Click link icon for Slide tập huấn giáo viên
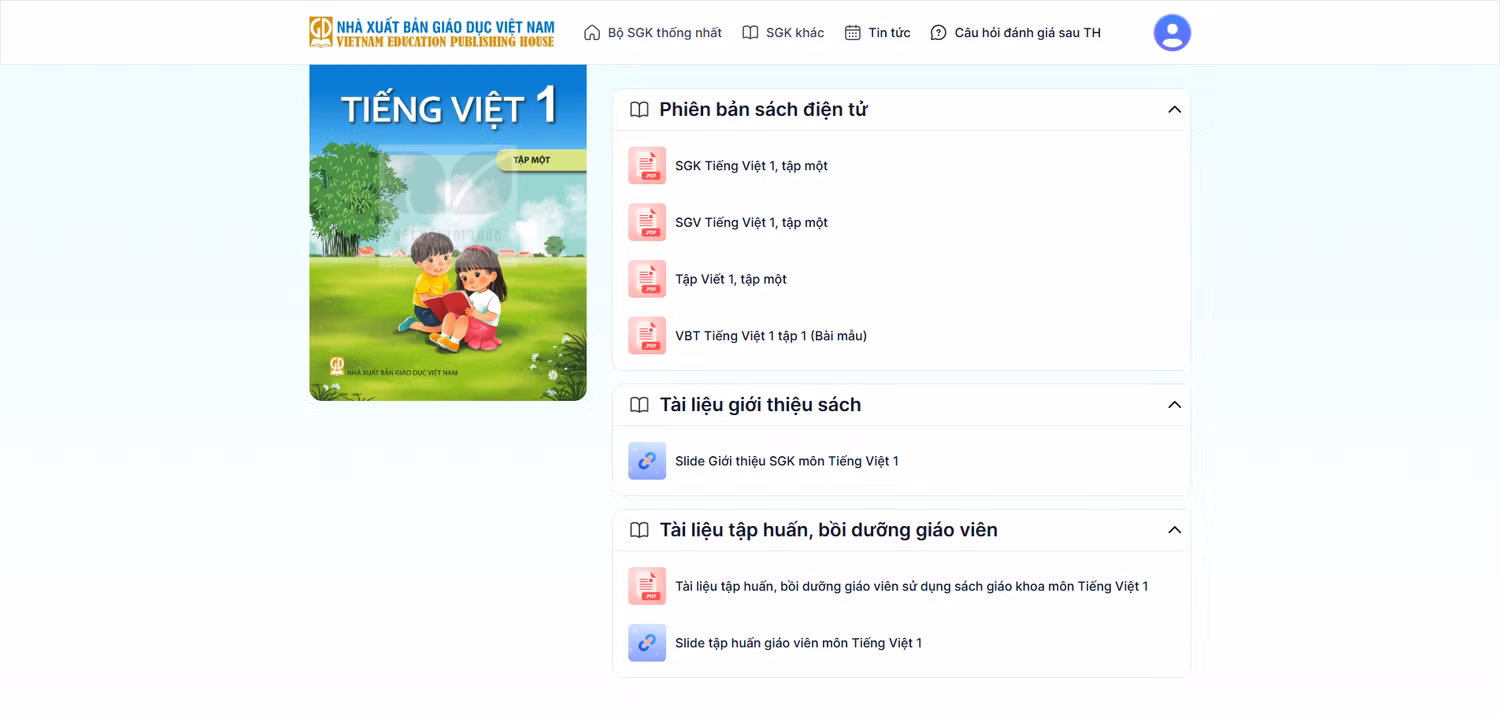1500x716 pixels. [x=647, y=643]
